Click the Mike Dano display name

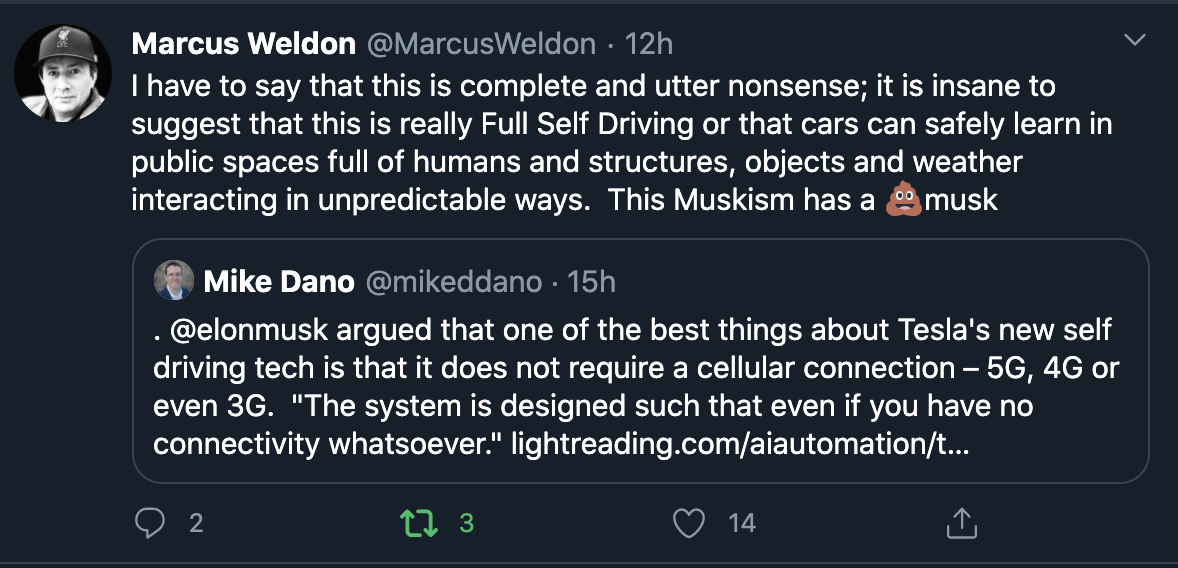coord(278,283)
